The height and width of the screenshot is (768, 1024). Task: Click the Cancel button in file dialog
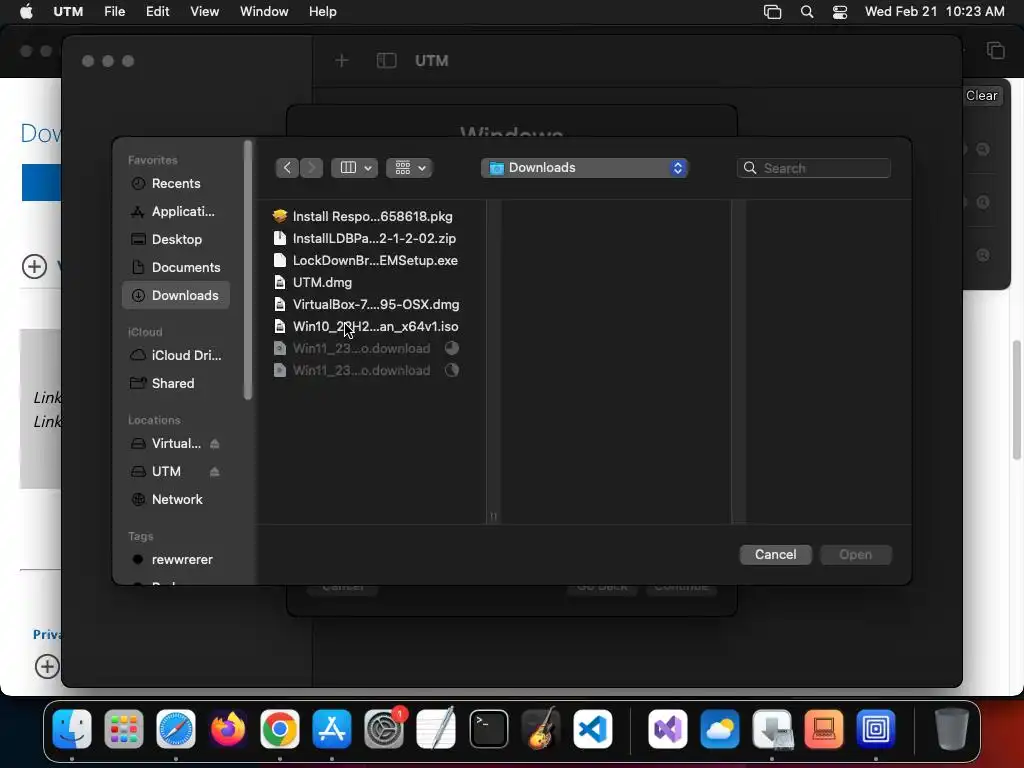pyautogui.click(x=775, y=554)
